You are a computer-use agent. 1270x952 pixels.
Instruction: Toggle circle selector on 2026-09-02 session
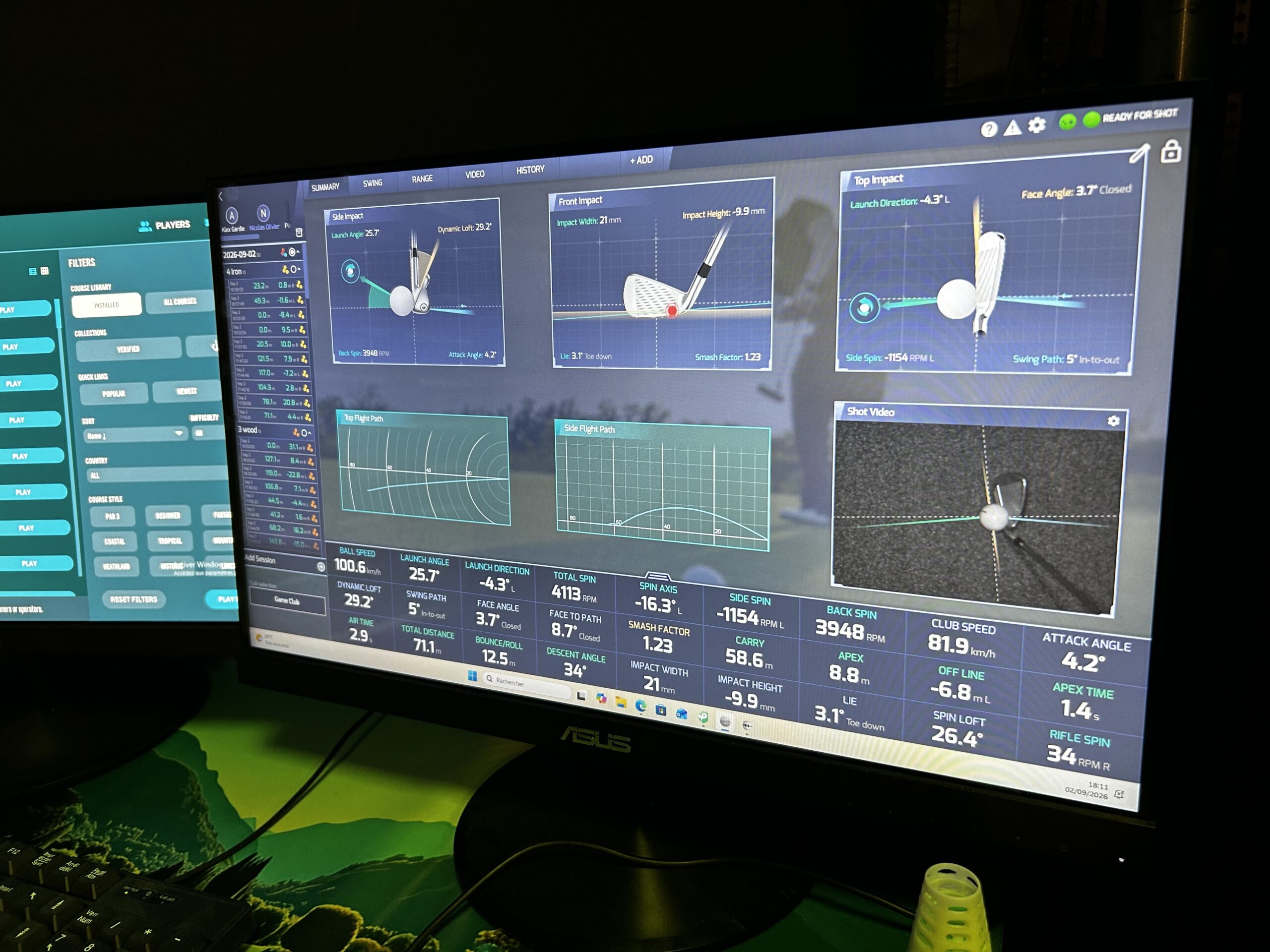[292, 252]
